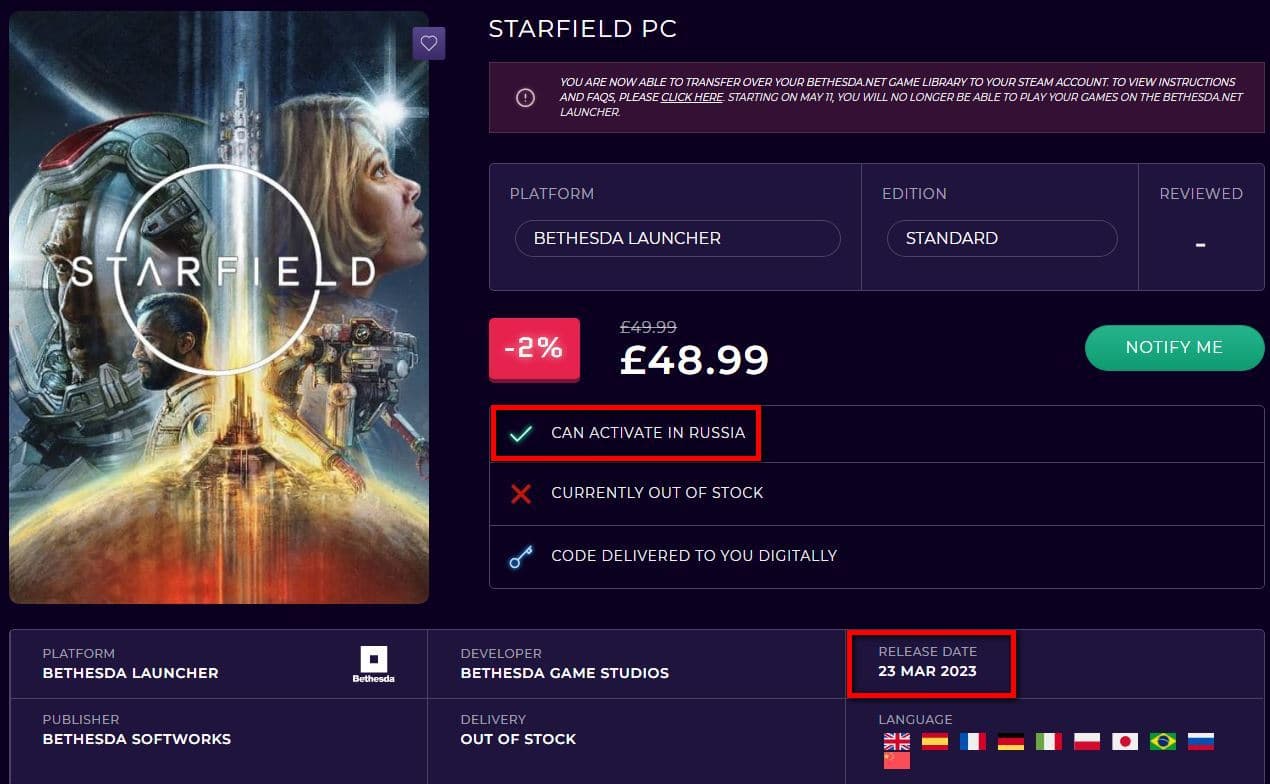The width and height of the screenshot is (1270, 784).
Task: Click the French flag icon
Action: point(972,742)
